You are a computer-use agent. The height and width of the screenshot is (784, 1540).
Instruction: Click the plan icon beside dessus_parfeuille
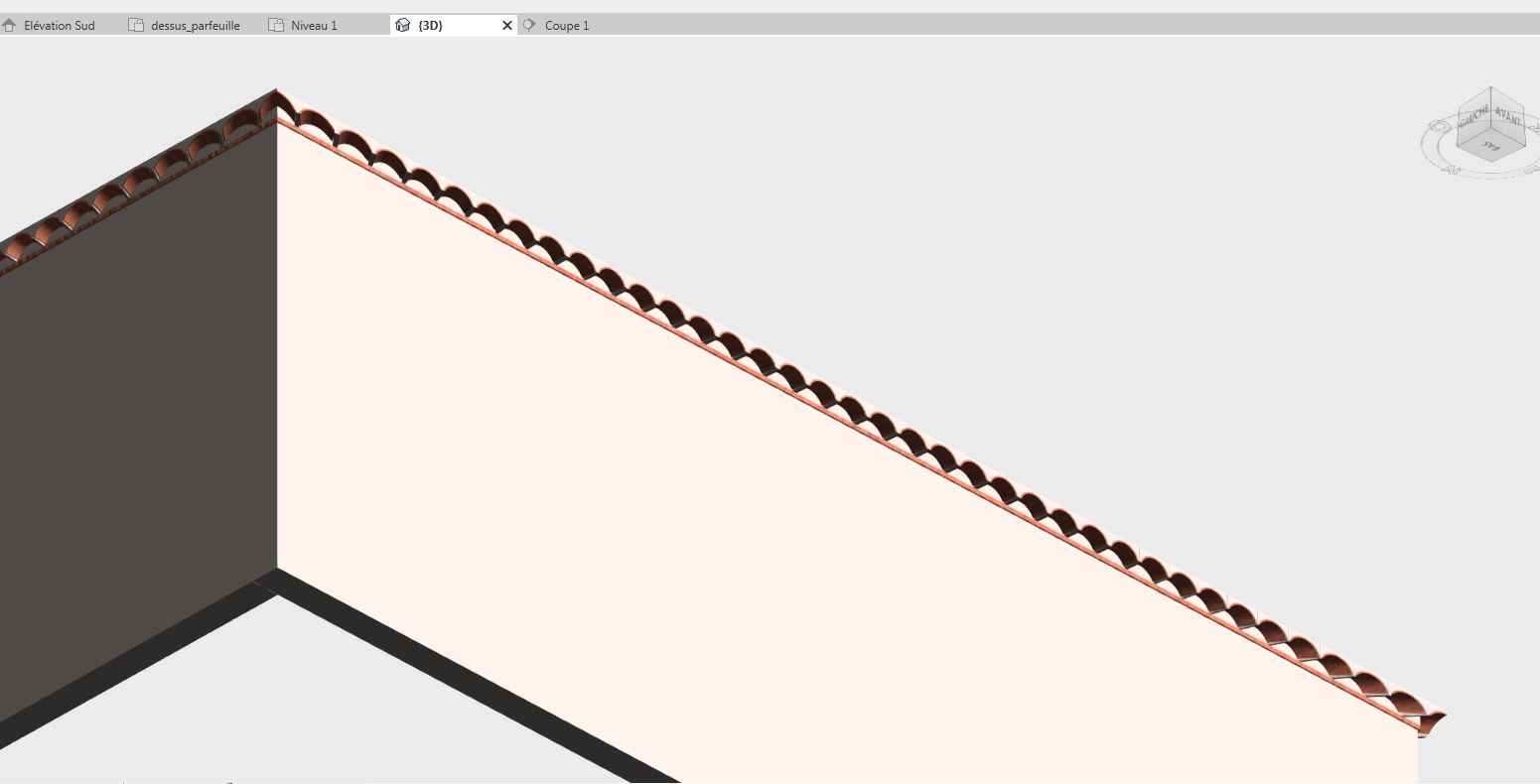(136, 26)
